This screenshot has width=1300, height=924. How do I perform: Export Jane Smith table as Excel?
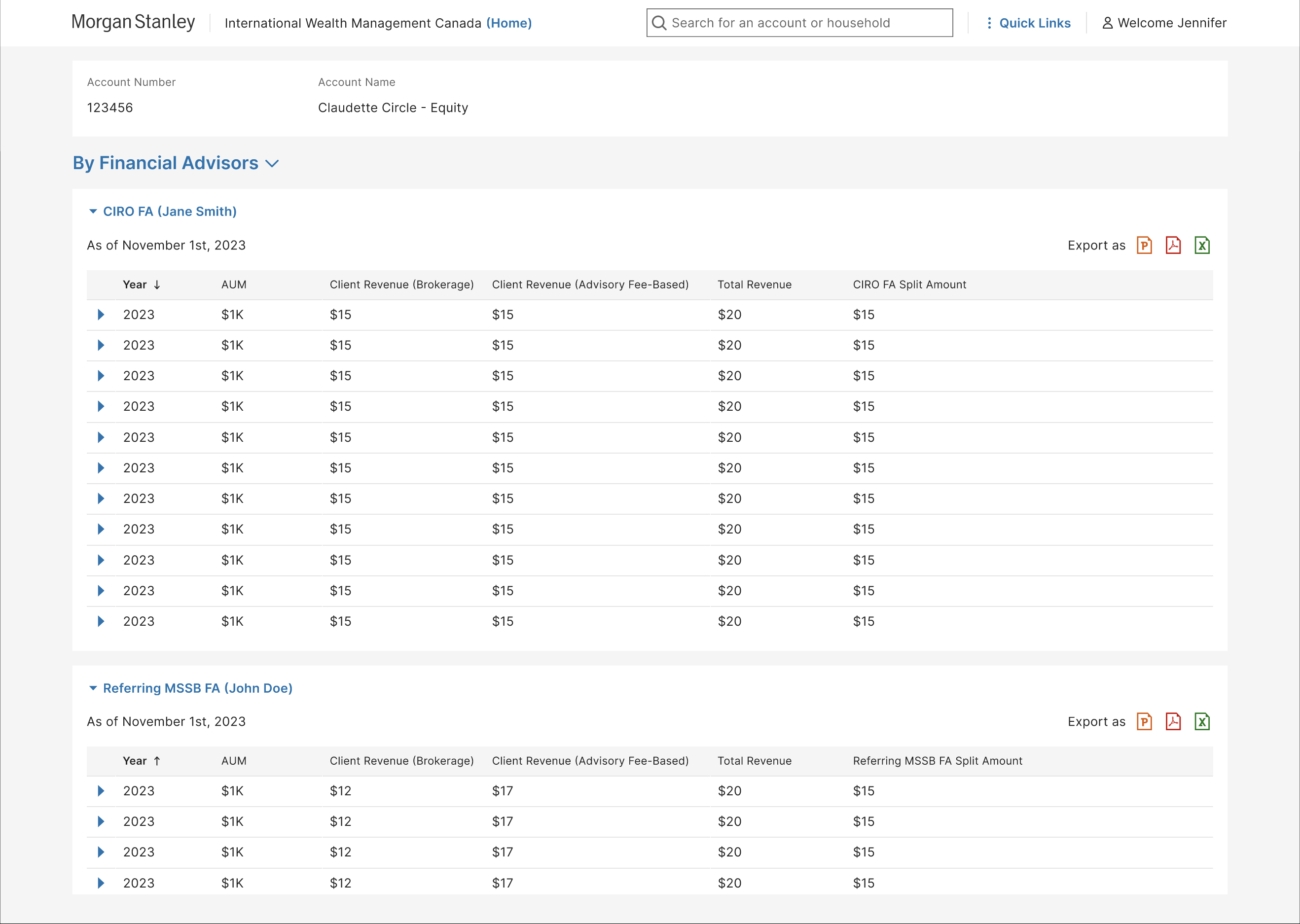coord(1202,245)
